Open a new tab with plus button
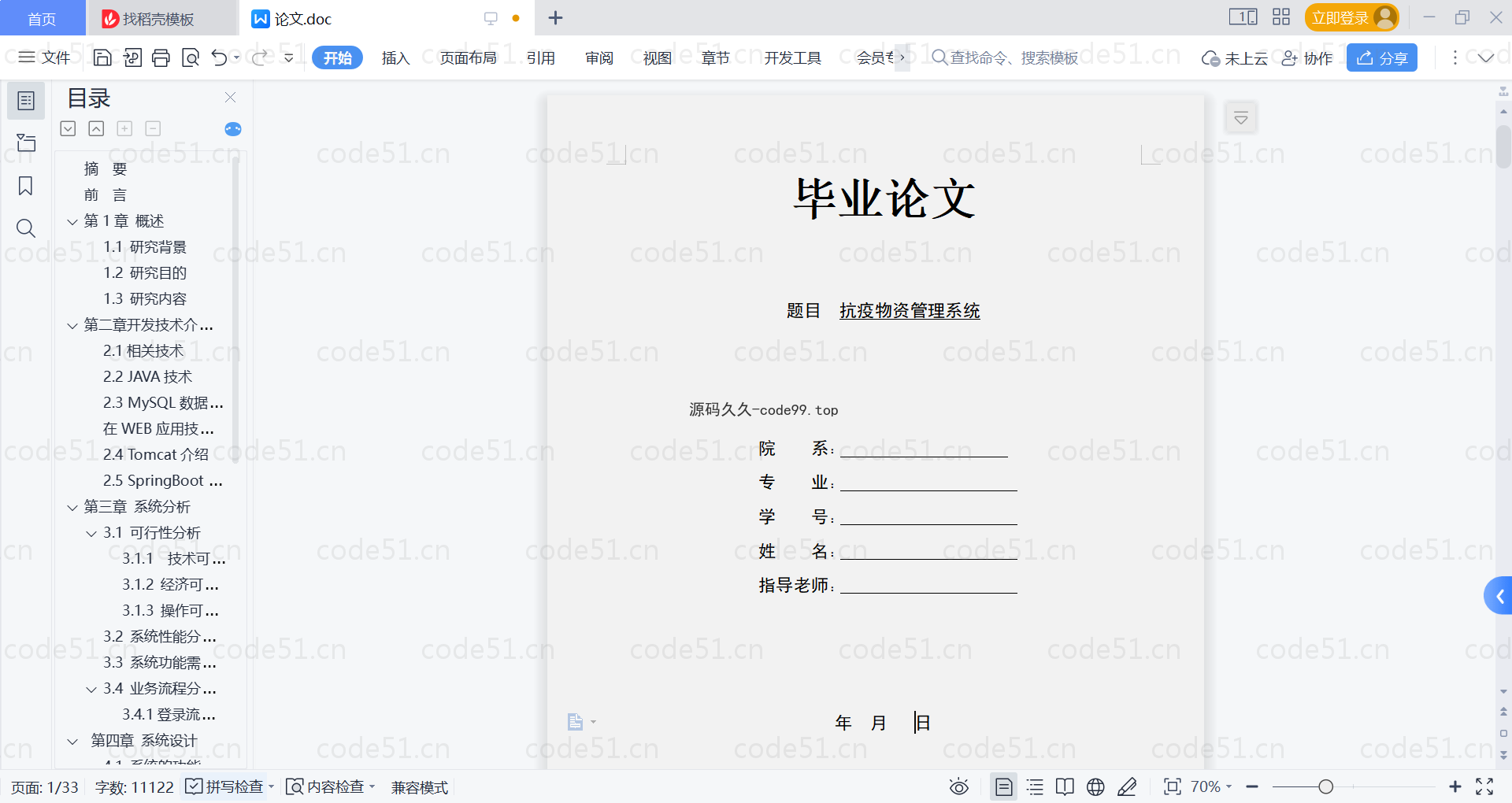 tap(555, 17)
